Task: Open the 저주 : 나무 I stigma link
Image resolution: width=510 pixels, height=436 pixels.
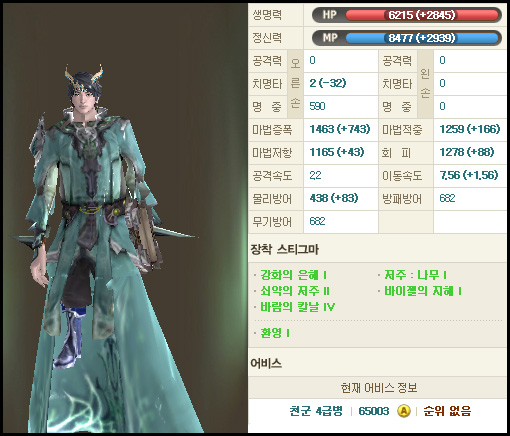Action: (x=415, y=275)
